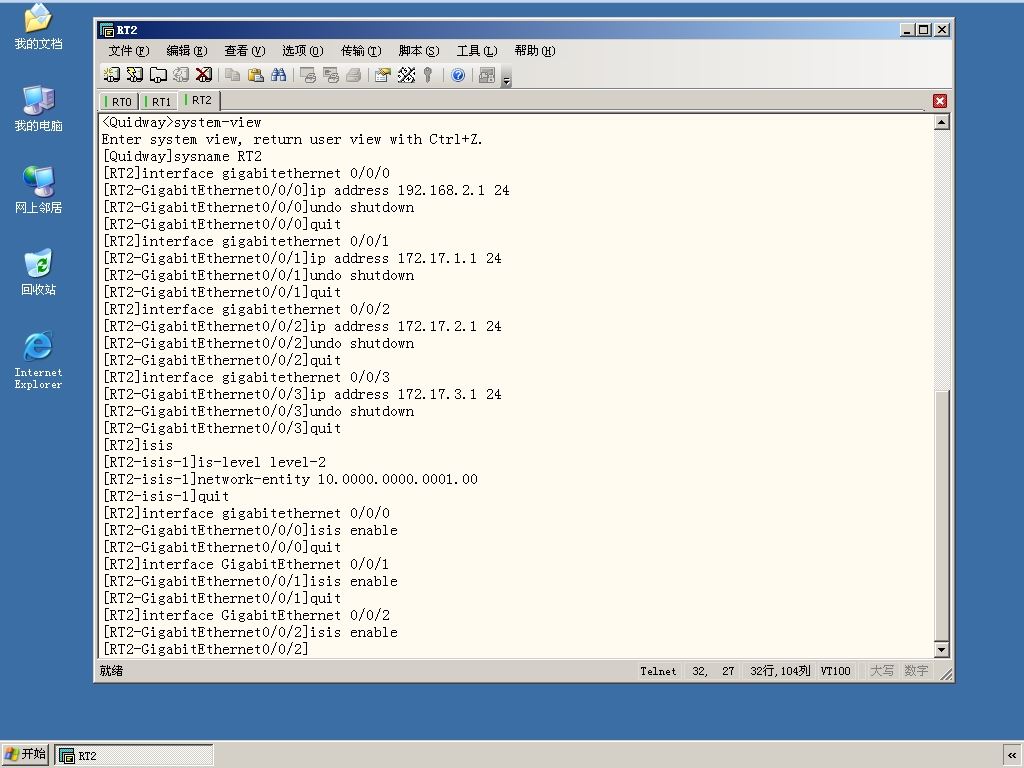Click the Print Screen icon
The height and width of the screenshot is (768, 1024).
(x=308, y=75)
